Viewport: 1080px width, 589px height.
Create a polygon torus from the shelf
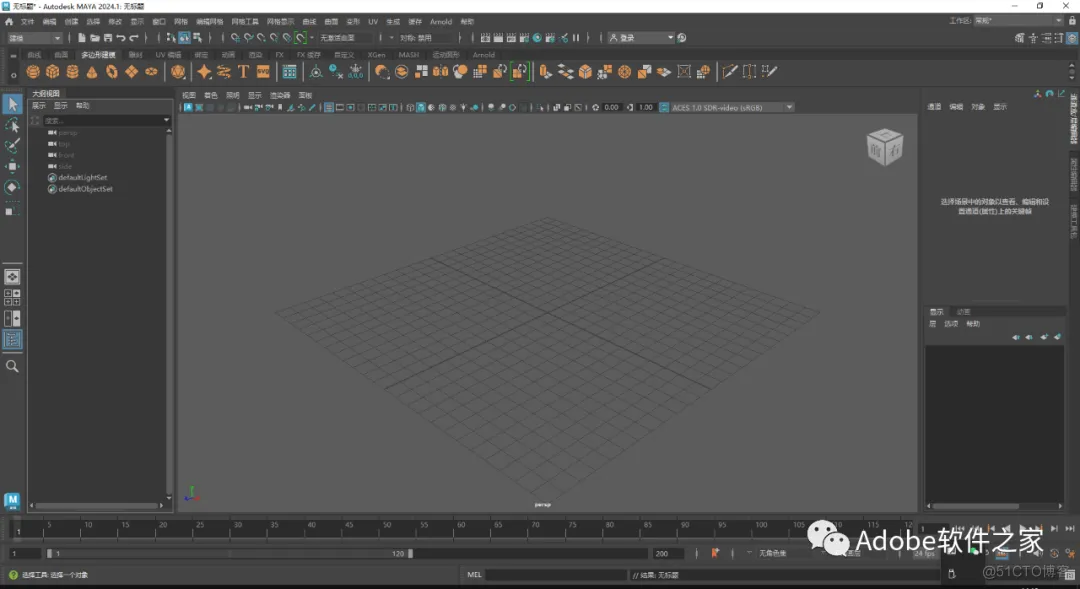click(112, 72)
